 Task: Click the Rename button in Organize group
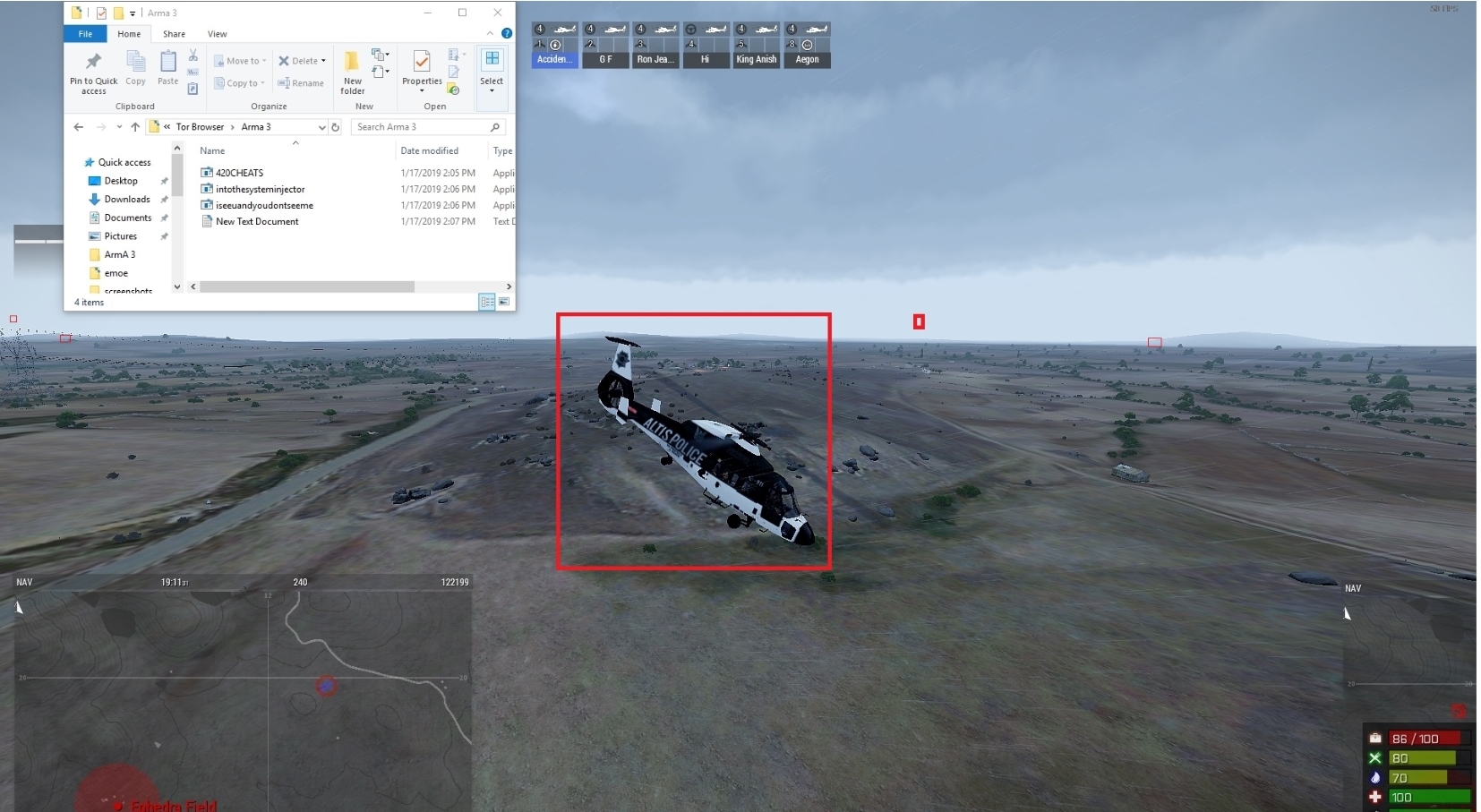pos(301,83)
